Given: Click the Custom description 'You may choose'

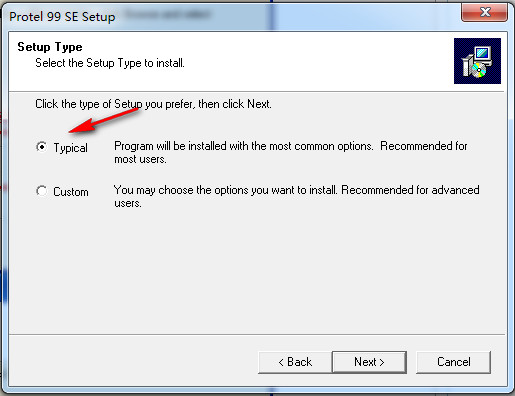Looking at the screenshot, I should [x=297, y=196].
